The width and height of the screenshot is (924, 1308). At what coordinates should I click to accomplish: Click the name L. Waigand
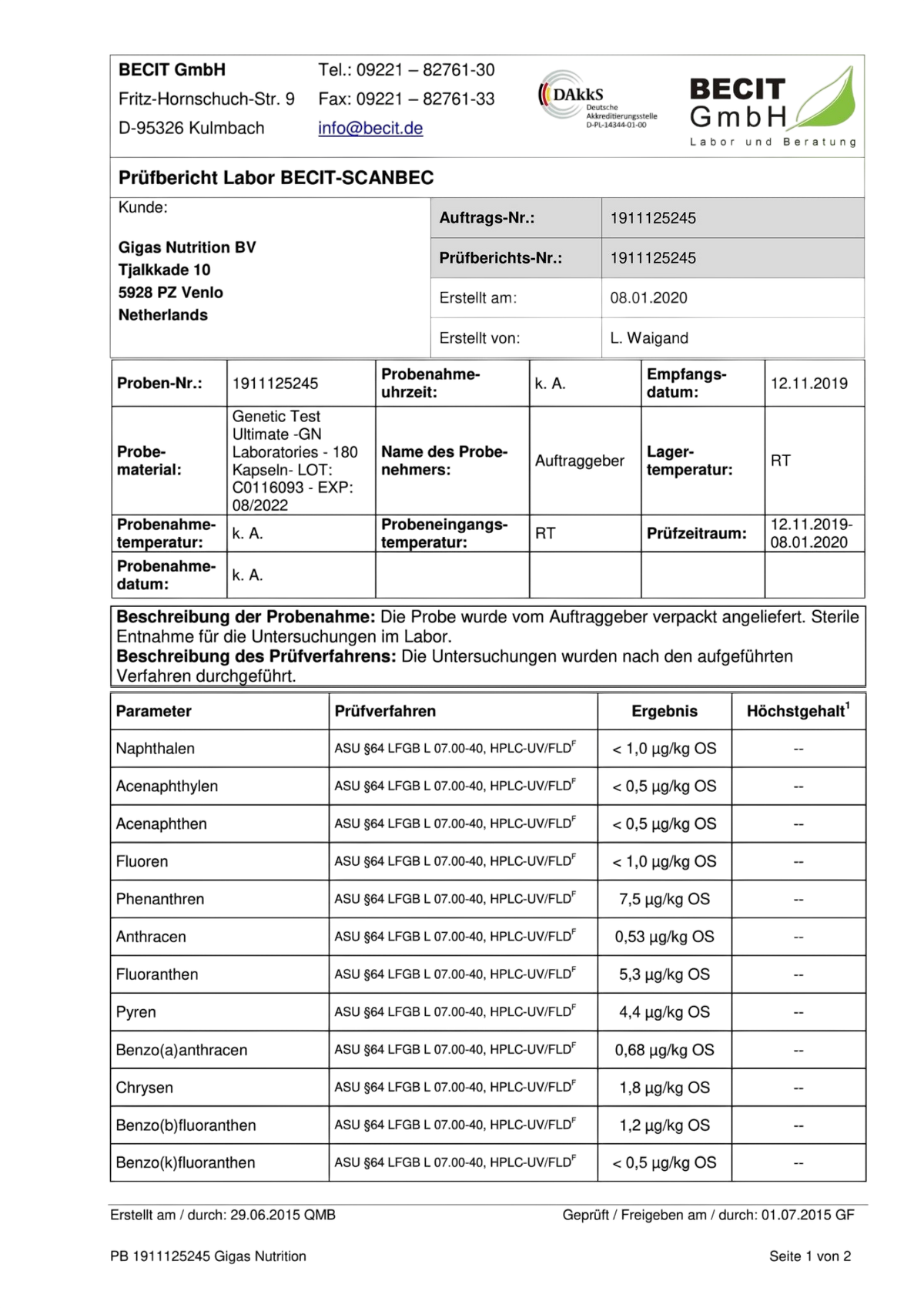coord(649,338)
